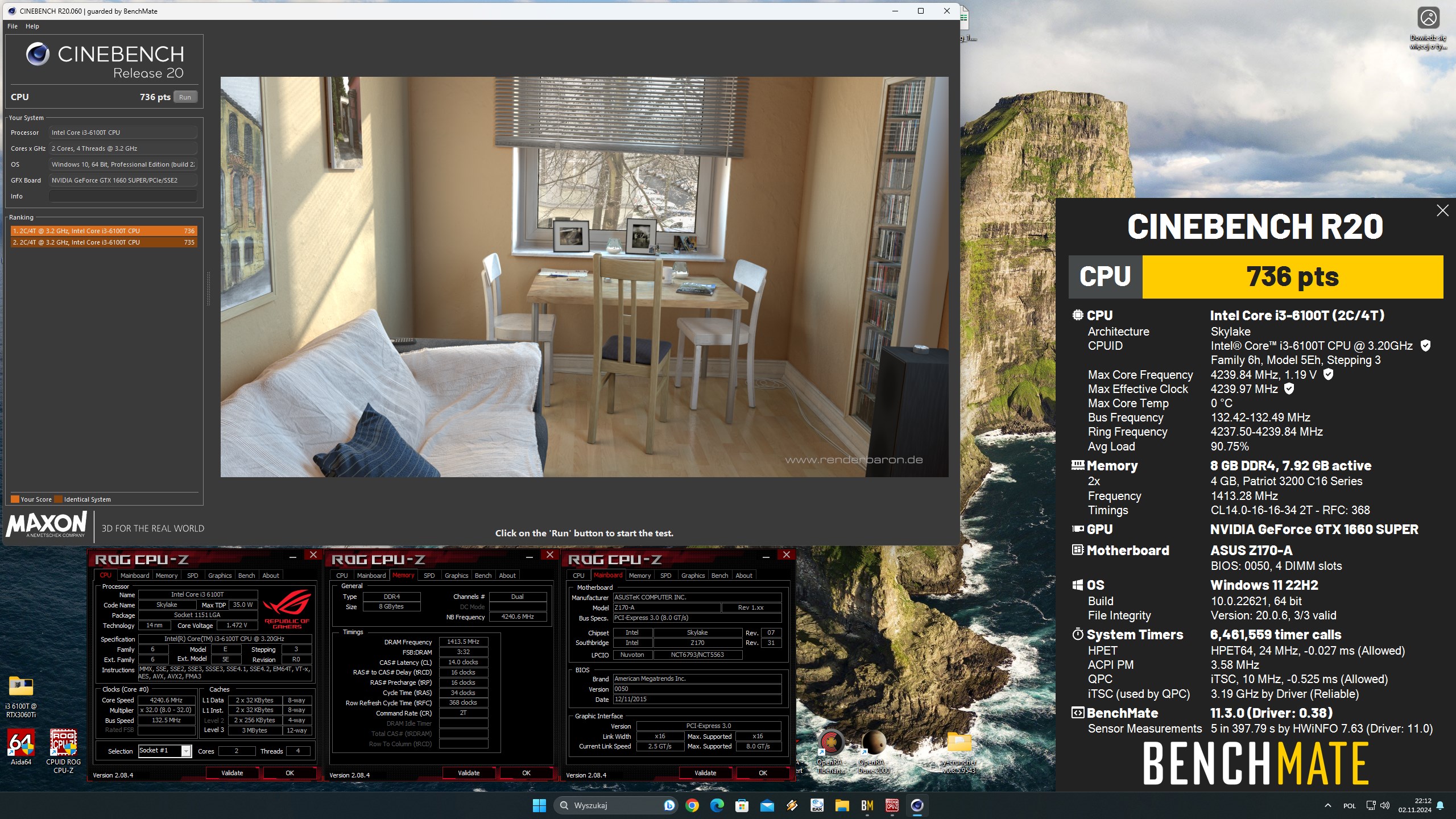Switch to Mainboard tab in CPU-Z window showing CPU
This screenshot has width=1456, height=819.
(x=135, y=576)
